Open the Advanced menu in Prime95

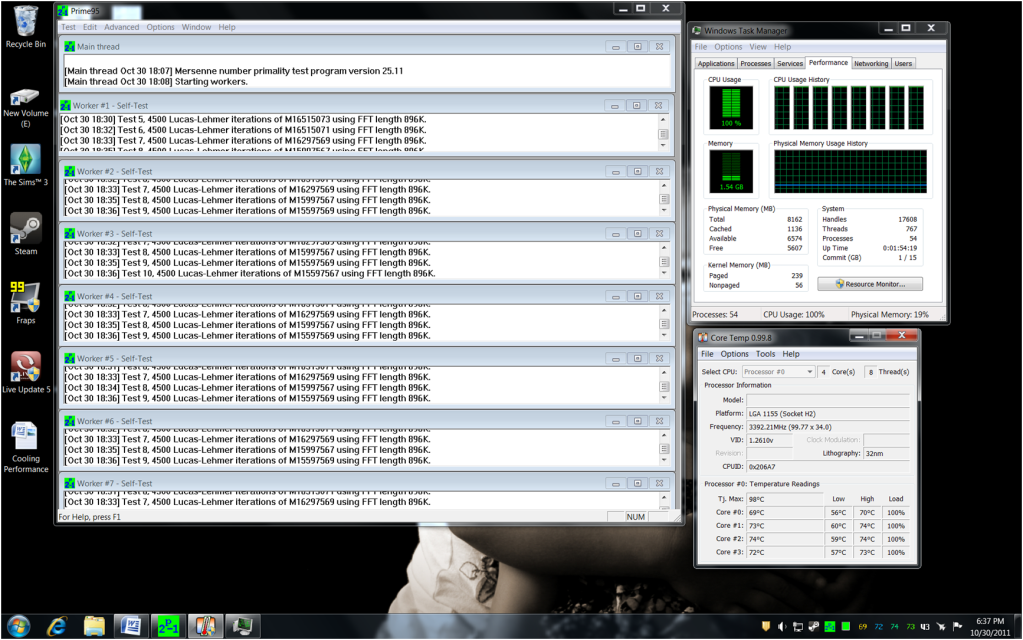[x=121, y=27]
